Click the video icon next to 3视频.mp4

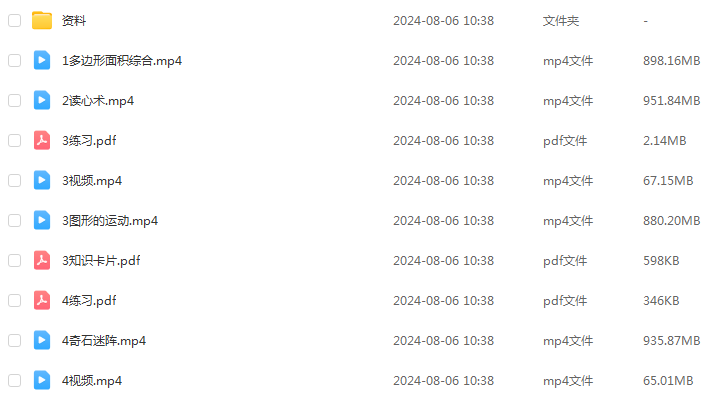coord(42,180)
